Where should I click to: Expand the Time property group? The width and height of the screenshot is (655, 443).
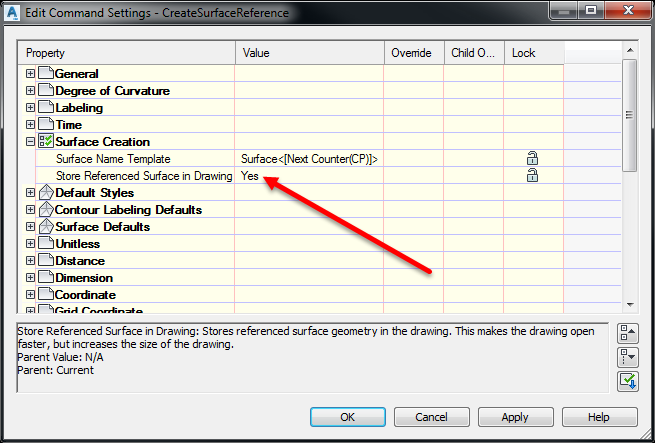click(30, 125)
